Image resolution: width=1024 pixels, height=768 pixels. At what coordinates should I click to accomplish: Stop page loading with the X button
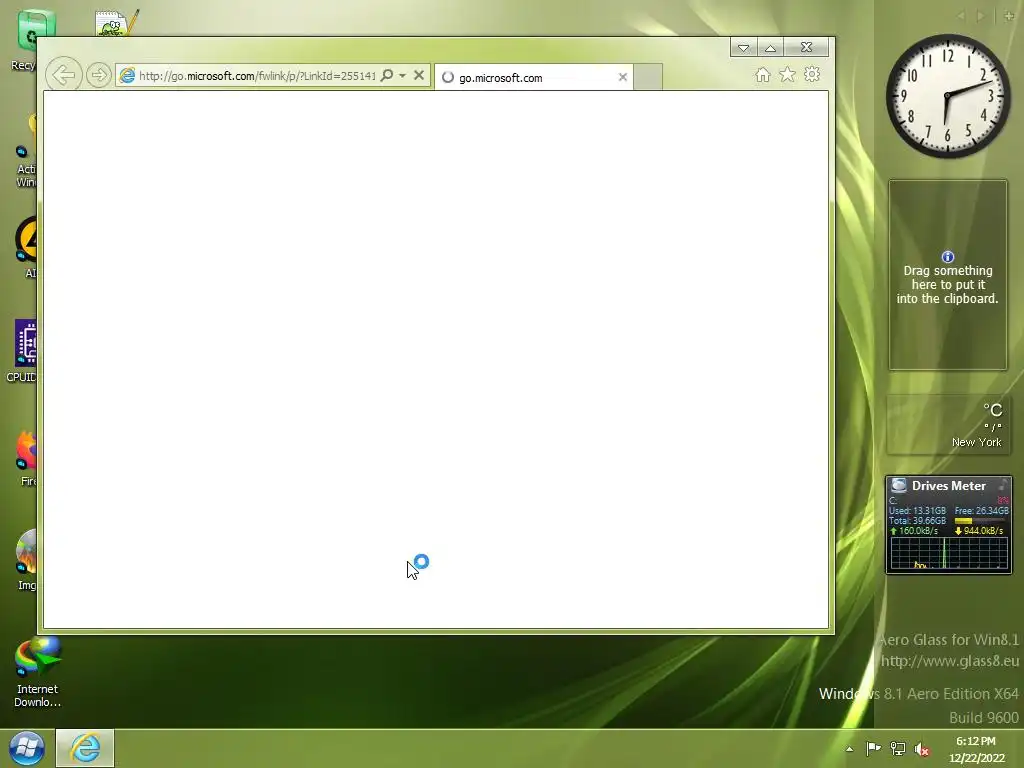point(419,75)
